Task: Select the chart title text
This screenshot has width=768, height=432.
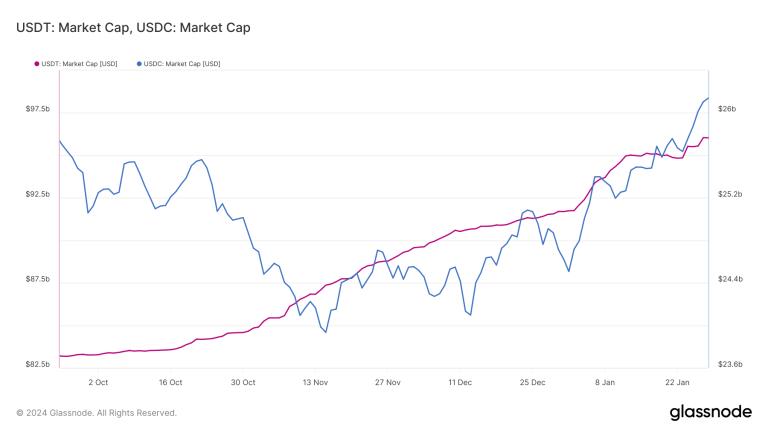Action: point(133,27)
